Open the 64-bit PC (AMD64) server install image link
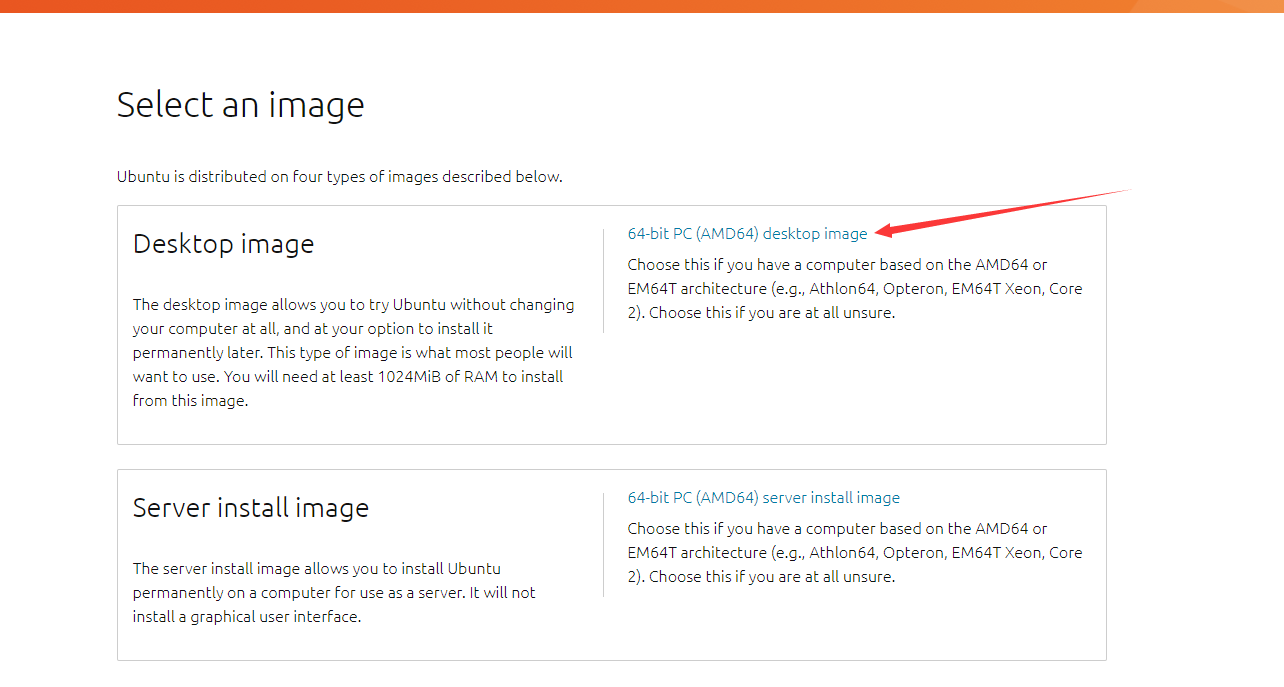The height and width of the screenshot is (687, 1284). [x=764, y=498]
